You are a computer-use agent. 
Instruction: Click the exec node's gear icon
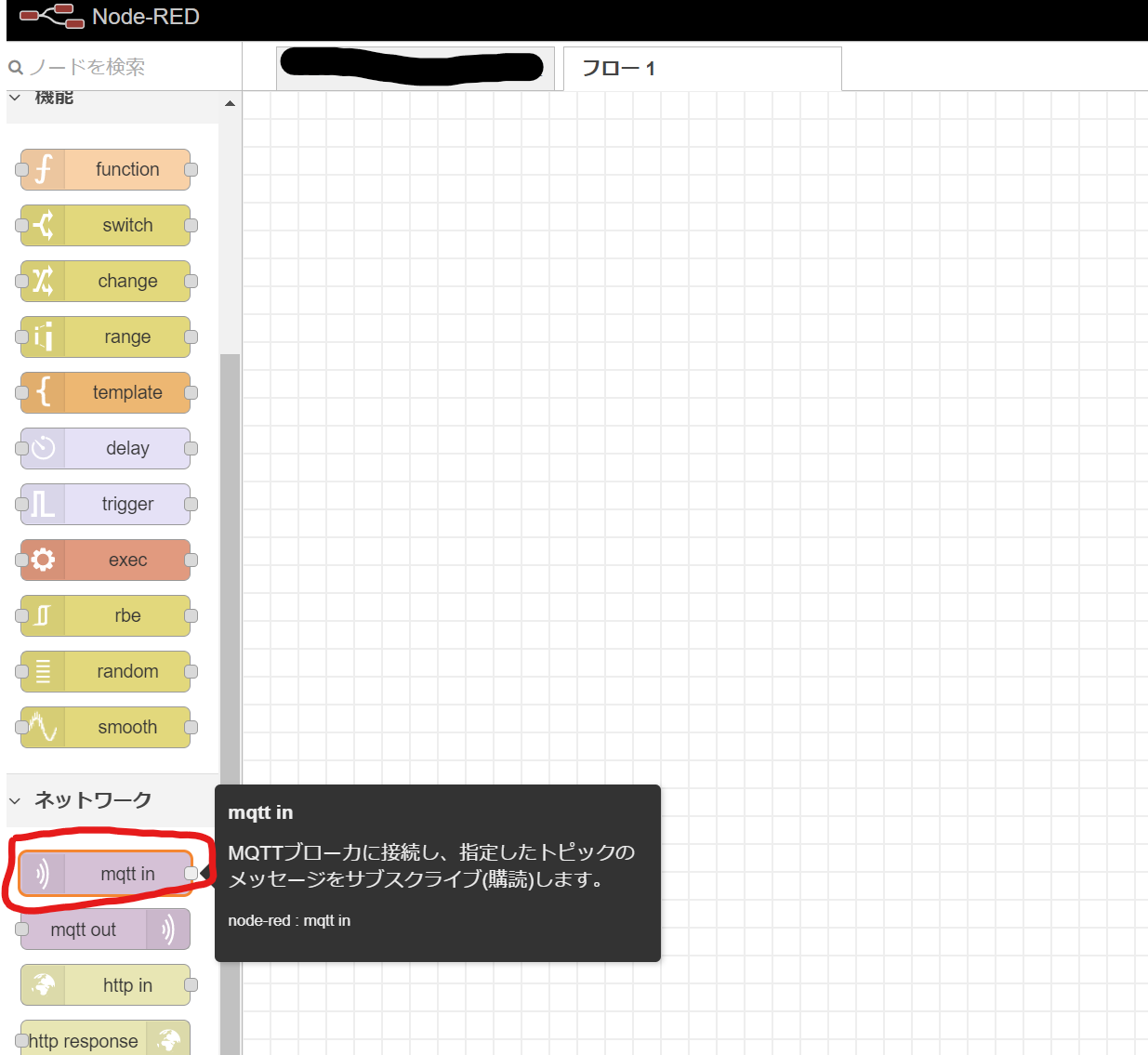[x=43, y=560]
